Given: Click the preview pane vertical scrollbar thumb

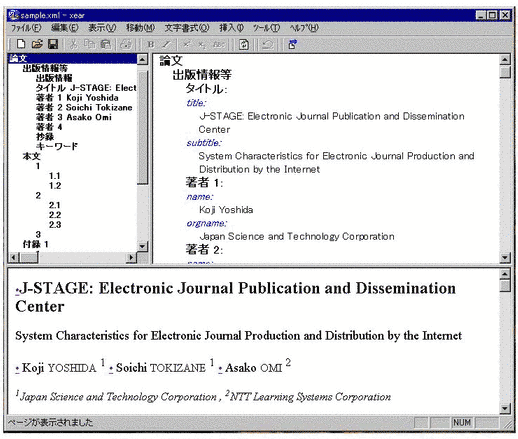Looking at the screenshot, I should pyautogui.click(x=505, y=286).
